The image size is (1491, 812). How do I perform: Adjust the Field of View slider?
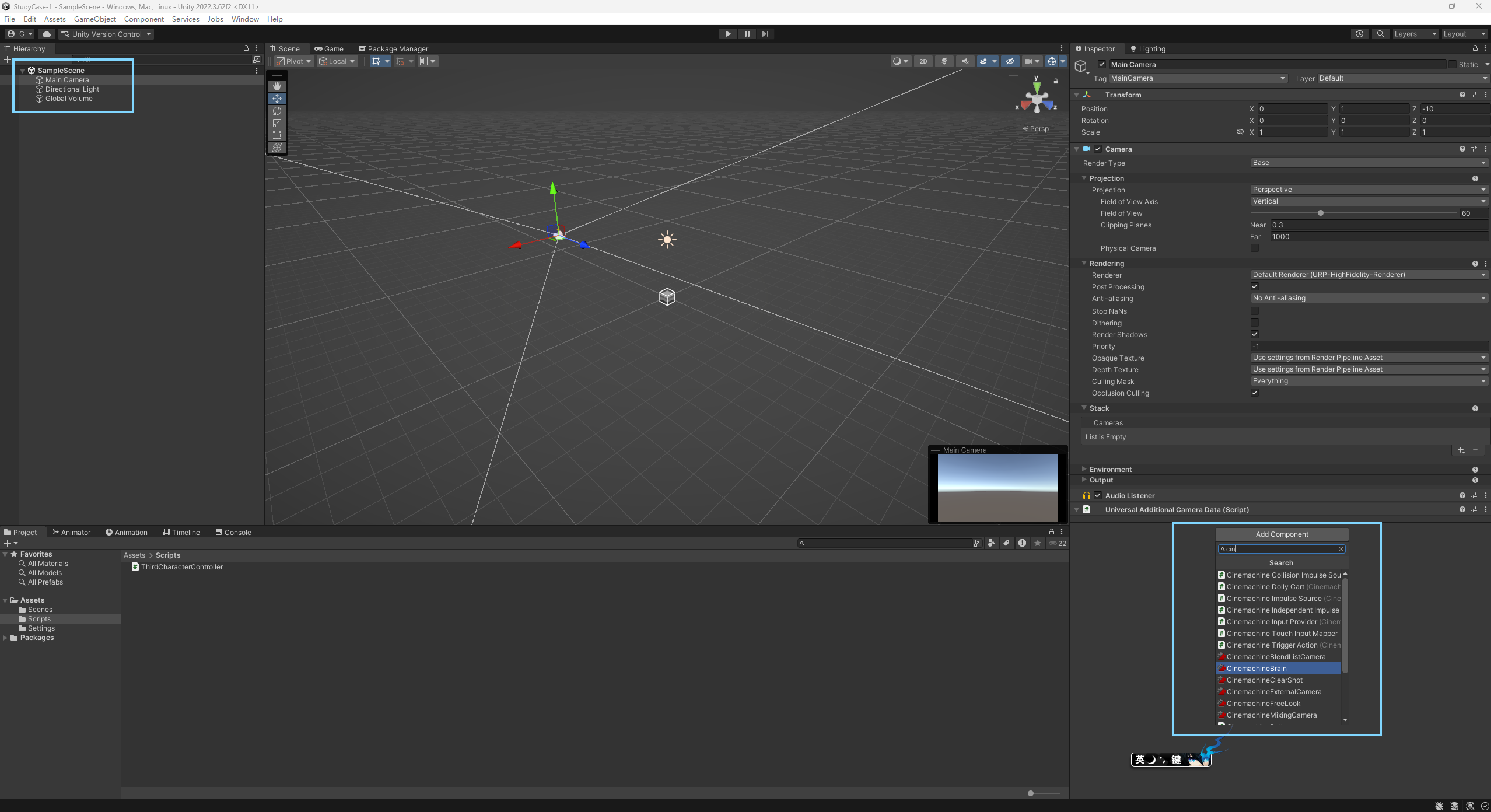tap(1321, 213)
